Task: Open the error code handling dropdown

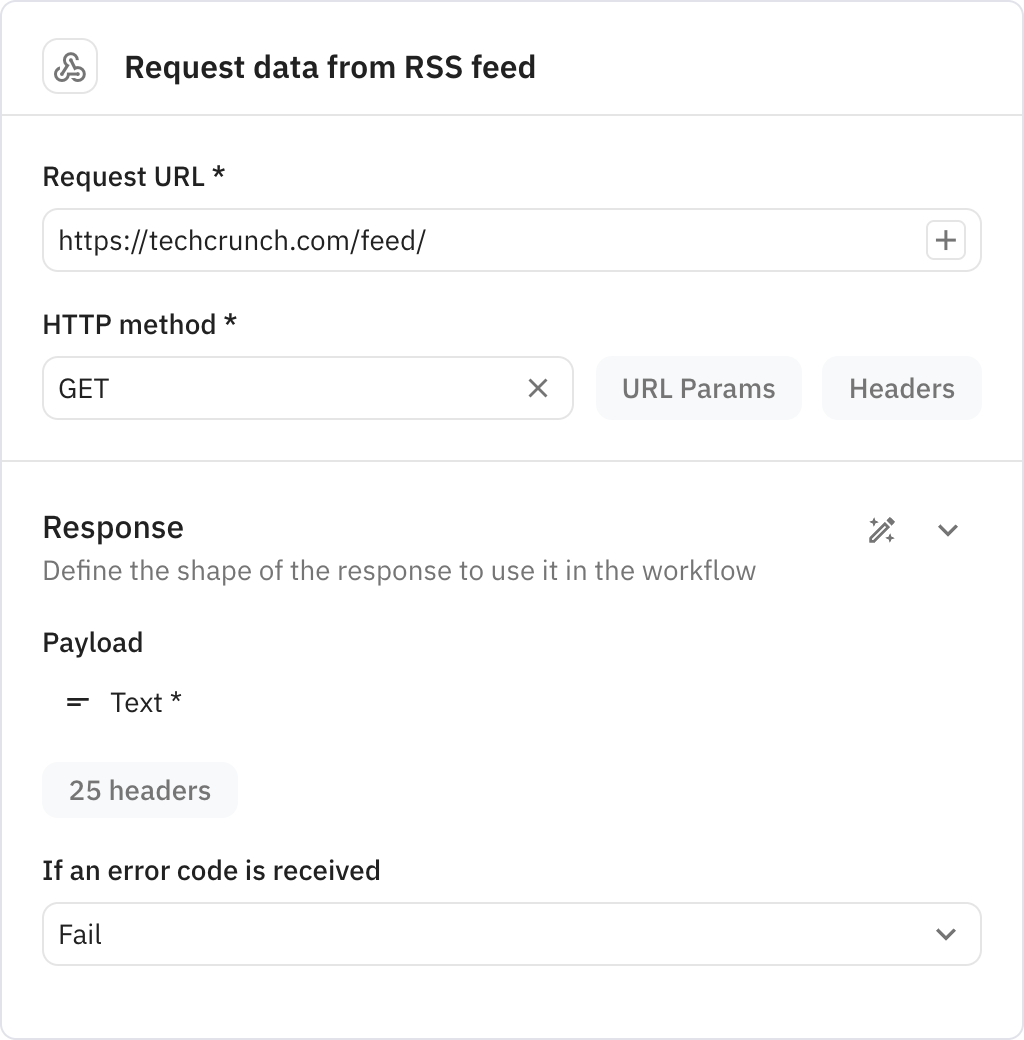Action: coord(512,934)
